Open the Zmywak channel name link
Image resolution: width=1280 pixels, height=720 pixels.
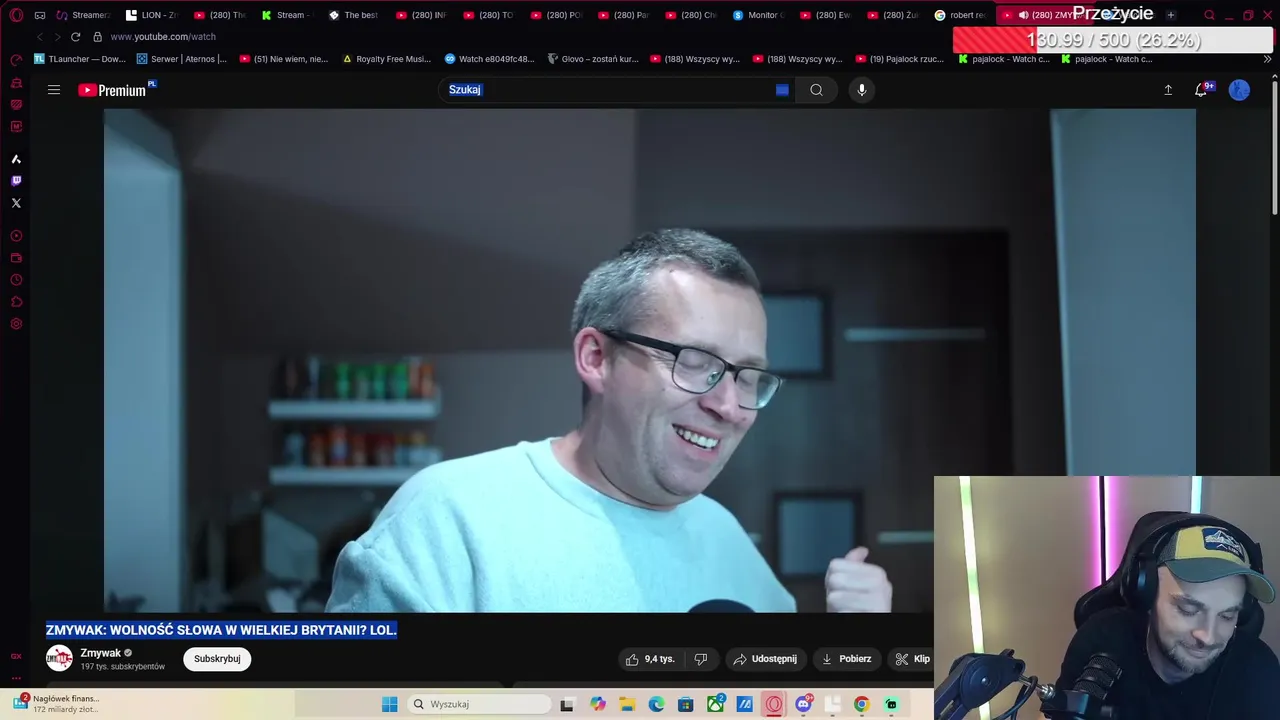[x=100, y=653]
